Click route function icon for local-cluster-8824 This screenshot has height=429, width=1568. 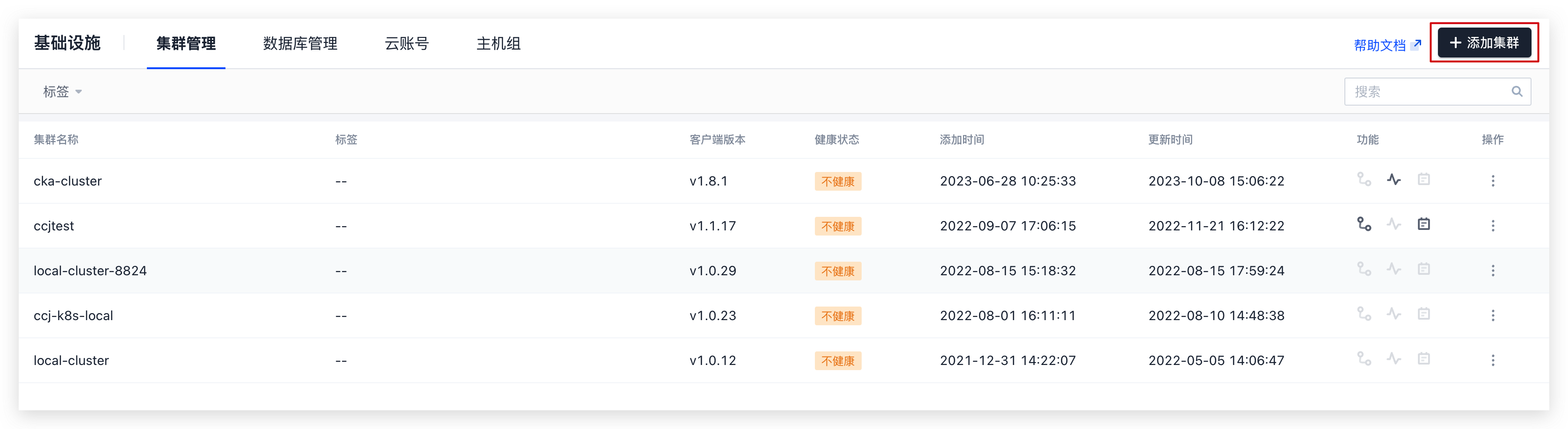(x=1364, y=269)
